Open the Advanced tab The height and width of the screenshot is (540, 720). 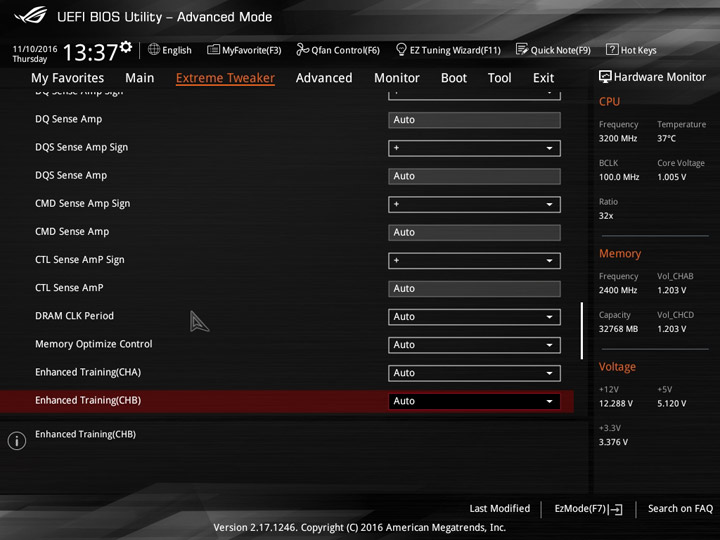[x=324, y=78]
